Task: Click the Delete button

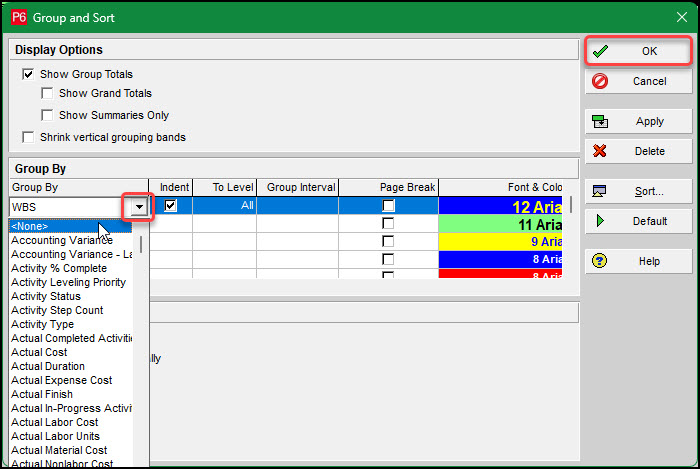Action: 638,151
